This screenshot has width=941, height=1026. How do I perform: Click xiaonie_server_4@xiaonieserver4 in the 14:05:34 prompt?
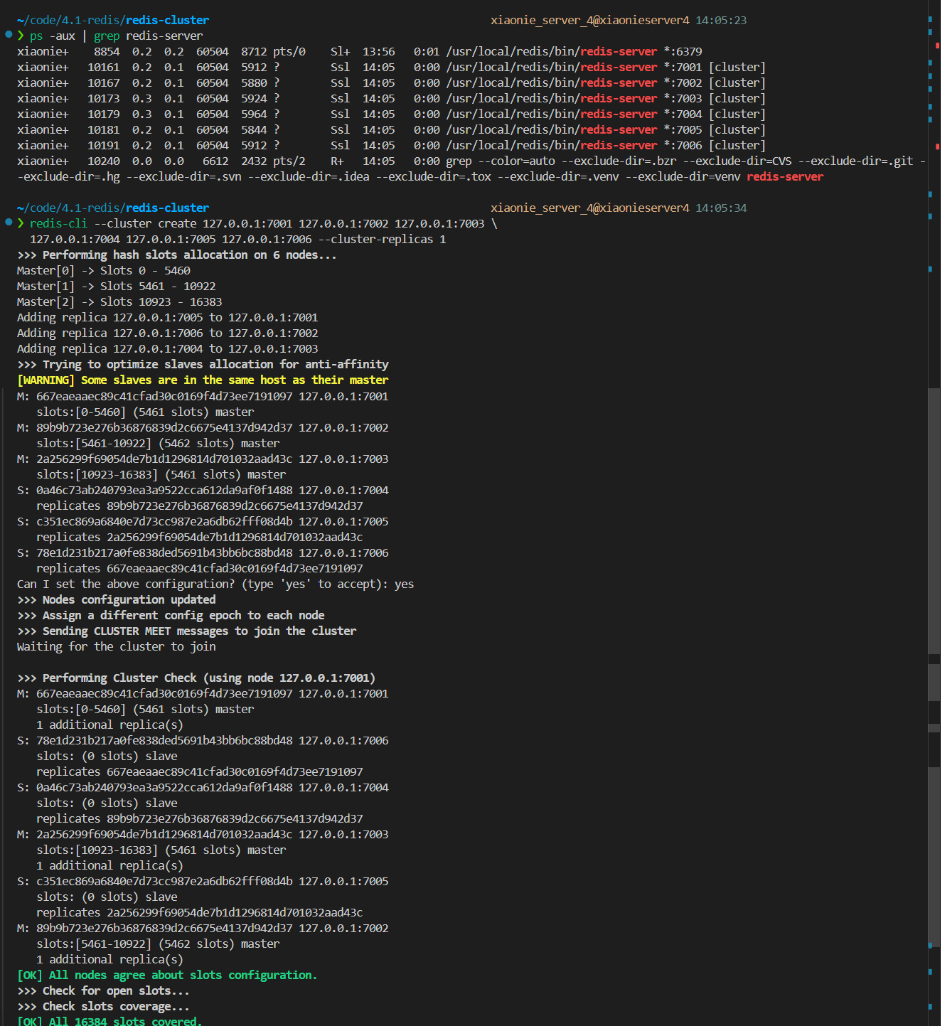coord(590,208)
